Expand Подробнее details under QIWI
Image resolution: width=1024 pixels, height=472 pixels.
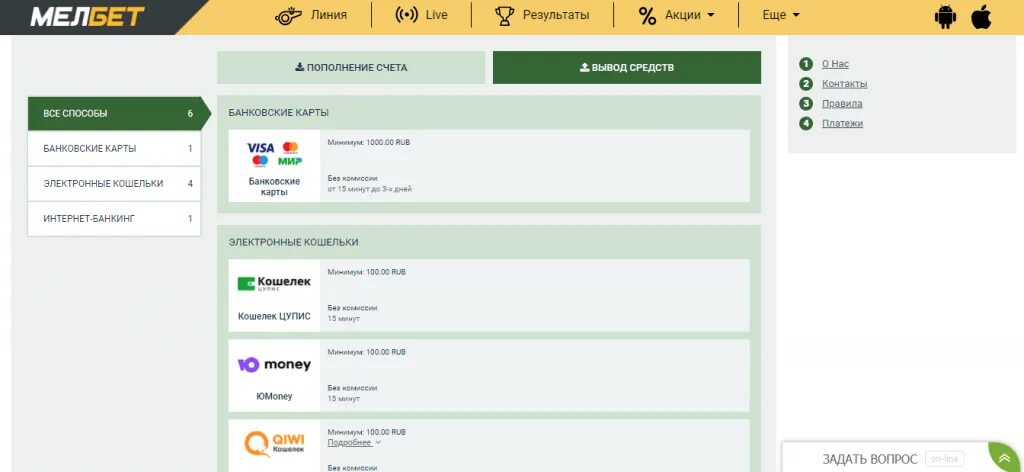pos(354,443)
